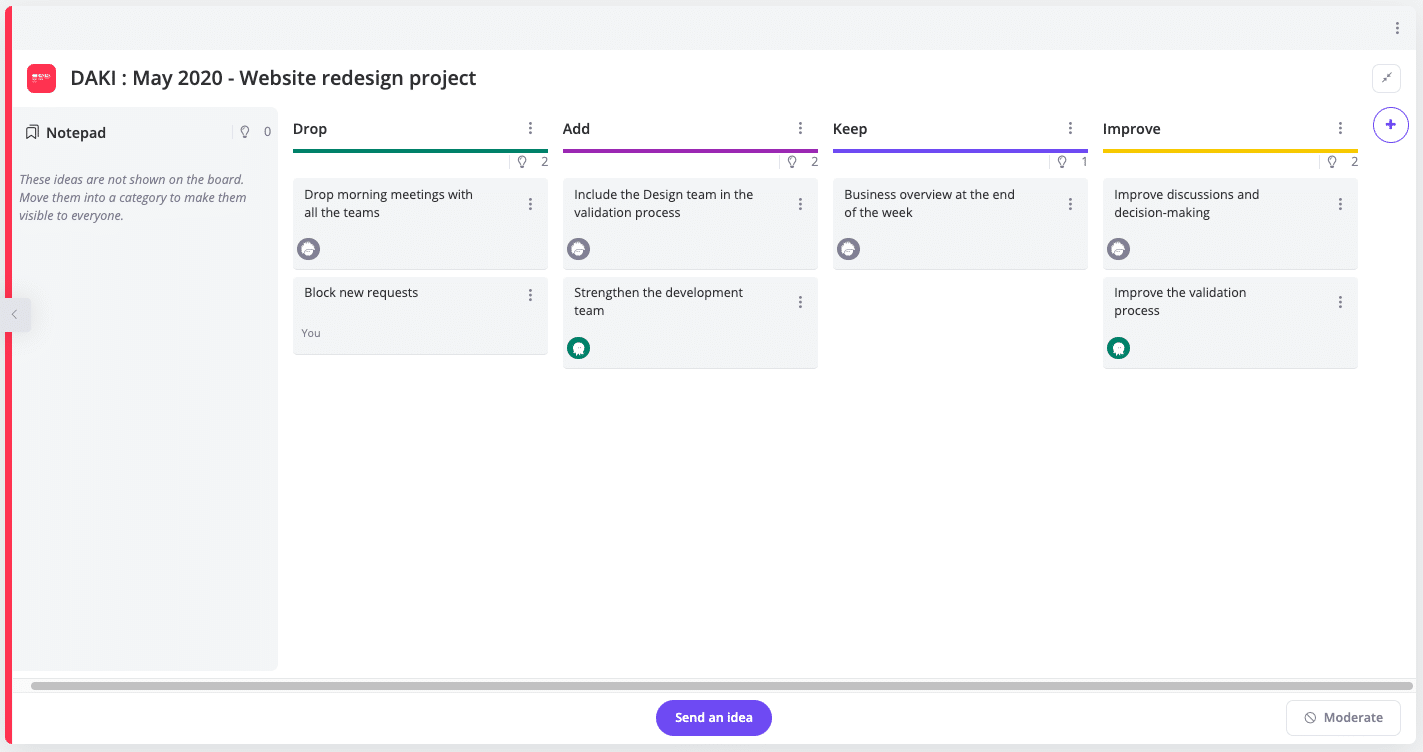
Task: Click the Notepad bookmark icon
Action: coord(33,132)
